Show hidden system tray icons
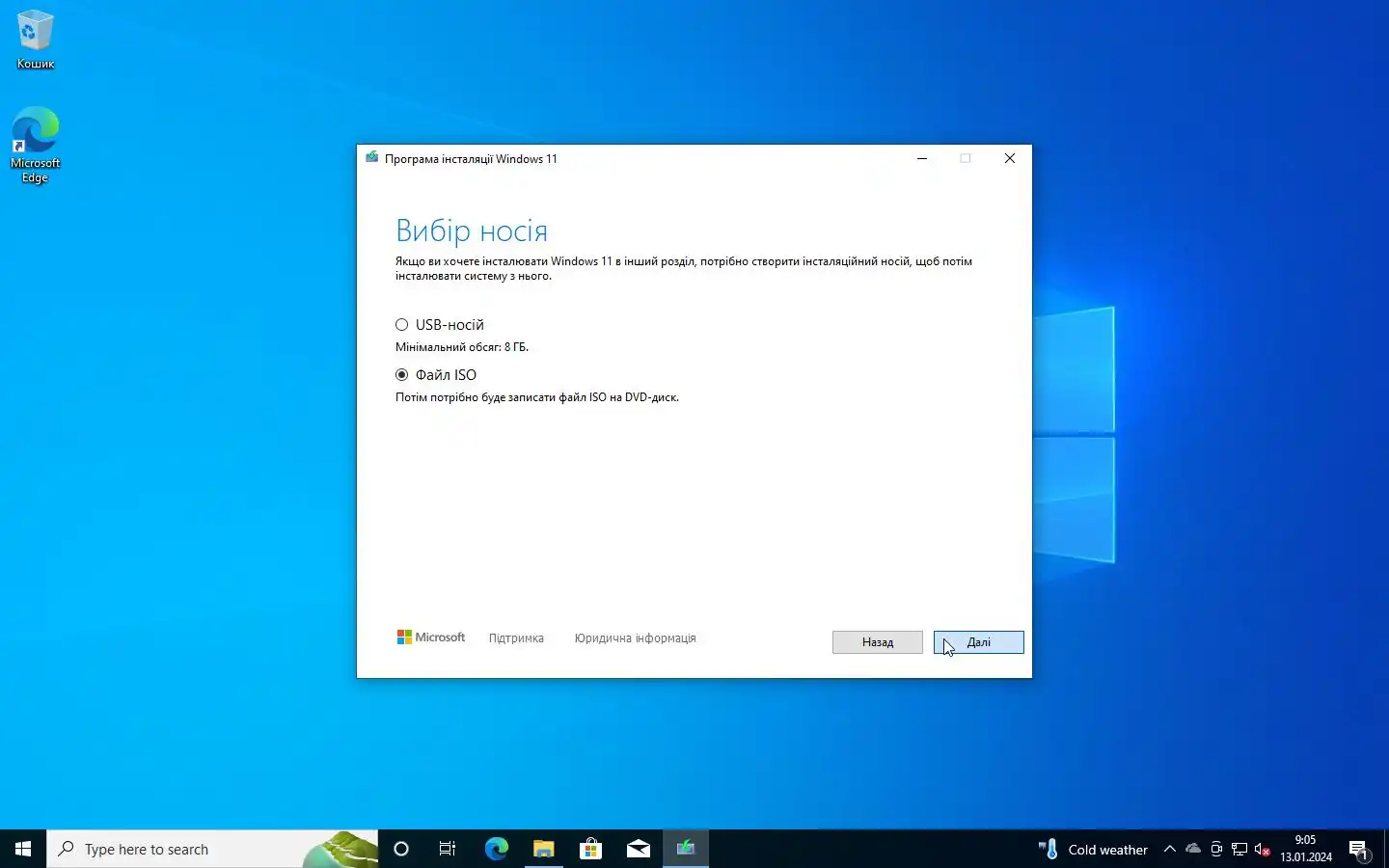1389x868 pixels. [1169, 849]
